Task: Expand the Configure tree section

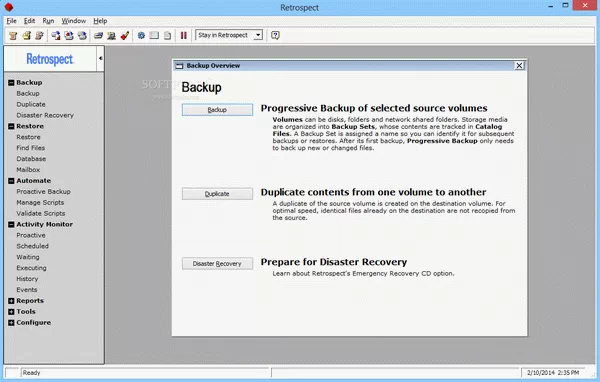Action: coord(11,323)
